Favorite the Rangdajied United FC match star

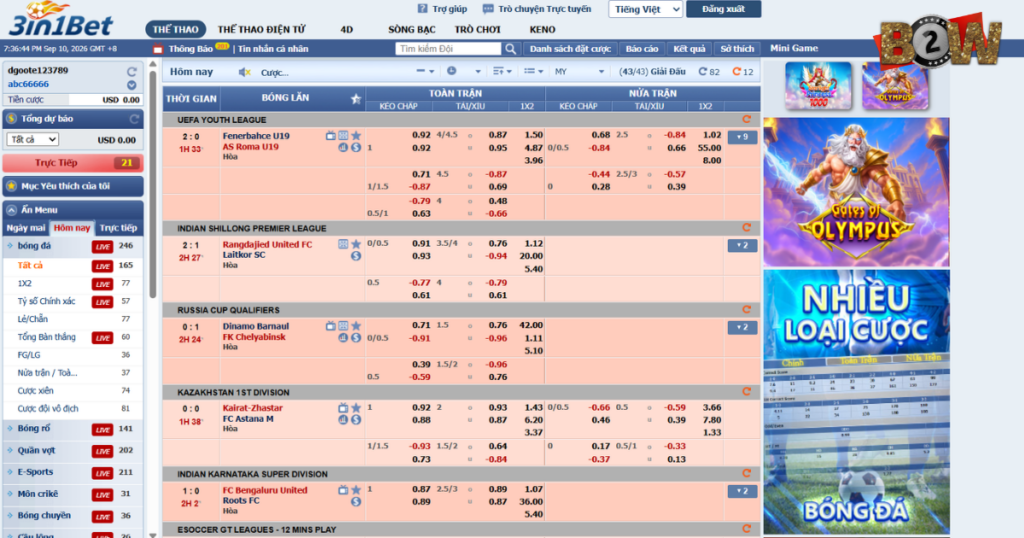pyautogui.click(x=356, y=244)
